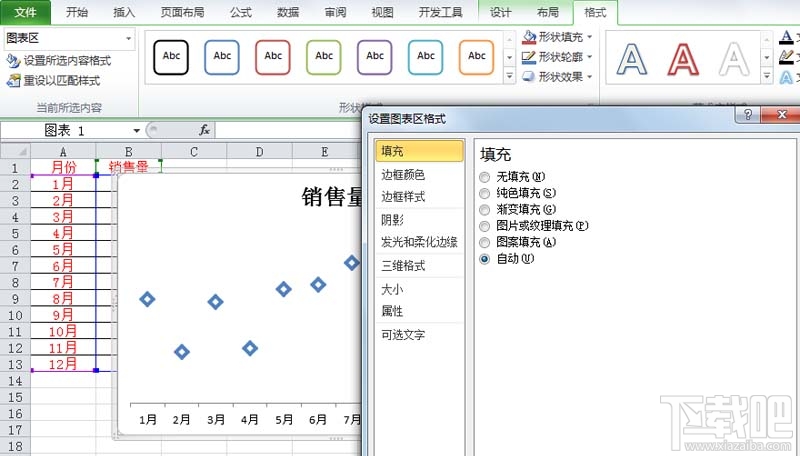Select the orange outlined Abc shape style
The width and height of the screenshot is (800, 456).
pos(477,57)
